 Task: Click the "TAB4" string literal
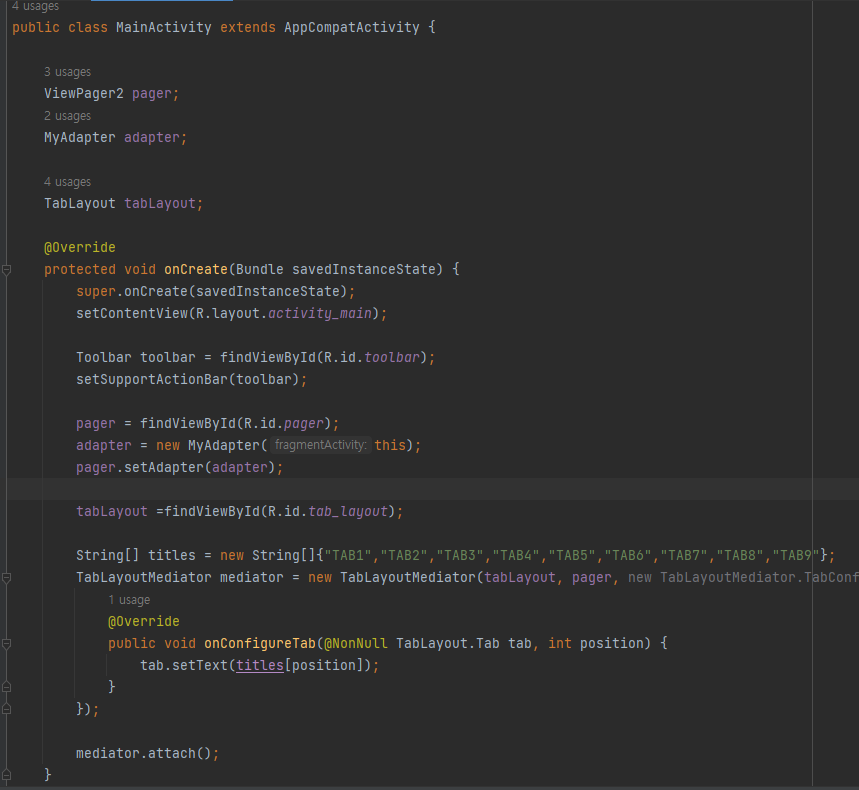point(516,556)
